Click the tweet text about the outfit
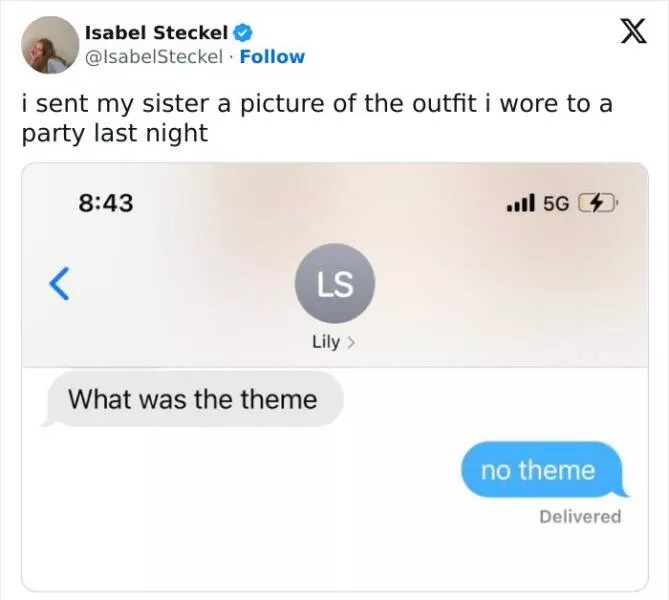The width and height of the screenshot is (669, 600). tap(317, 118)
